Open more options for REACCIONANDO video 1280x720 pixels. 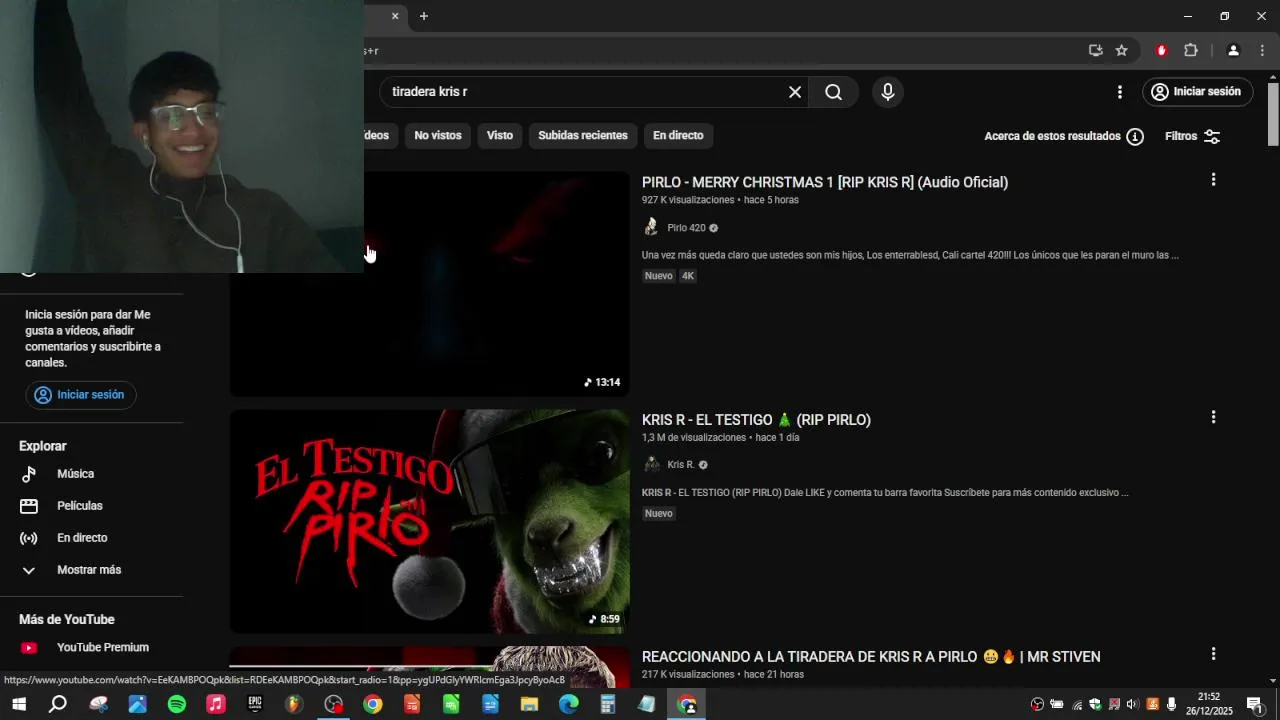coord(1213,654)
